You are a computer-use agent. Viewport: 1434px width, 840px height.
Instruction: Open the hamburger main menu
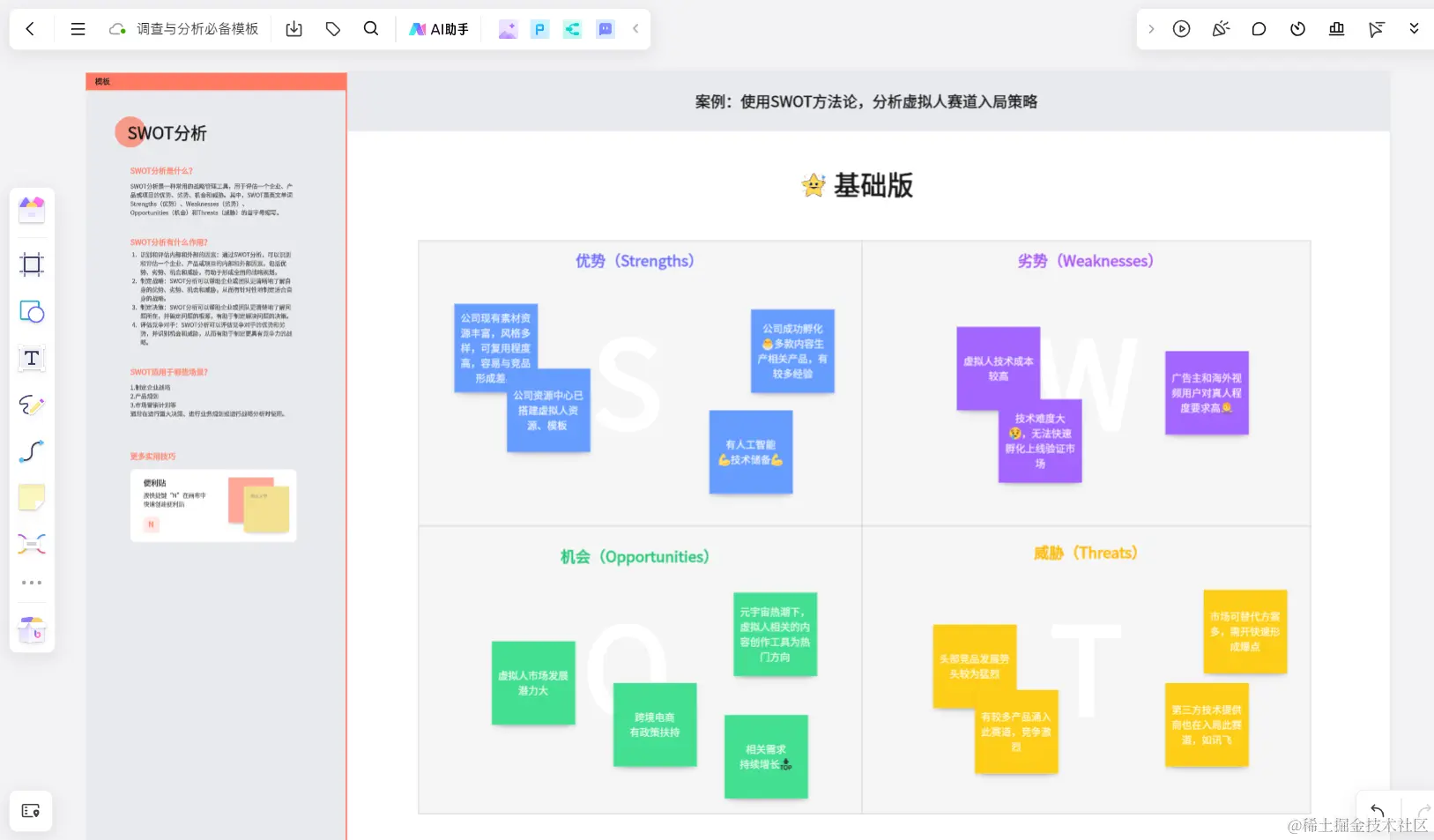coord(78,28)
